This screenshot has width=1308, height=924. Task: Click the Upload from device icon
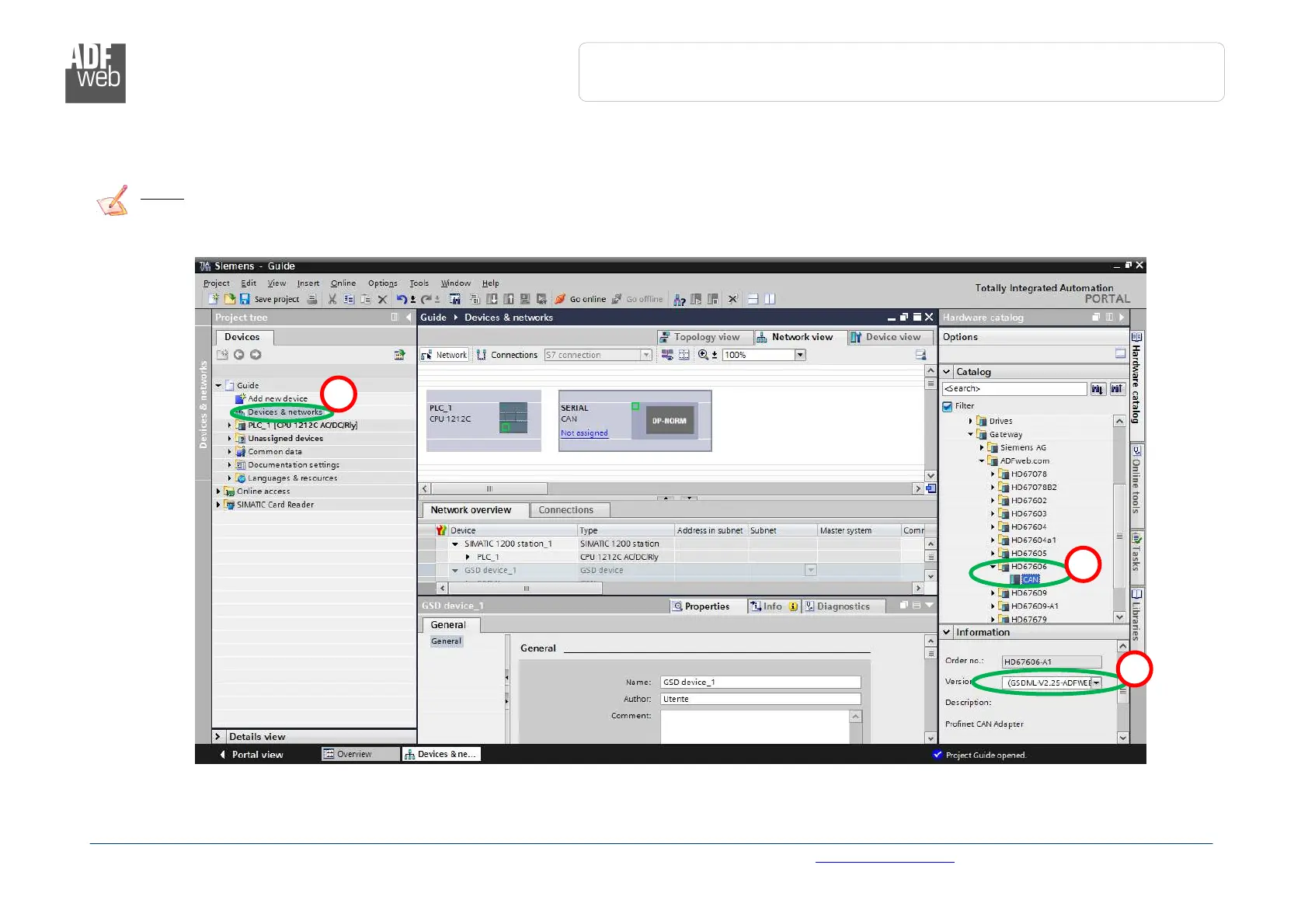[509, 299]
